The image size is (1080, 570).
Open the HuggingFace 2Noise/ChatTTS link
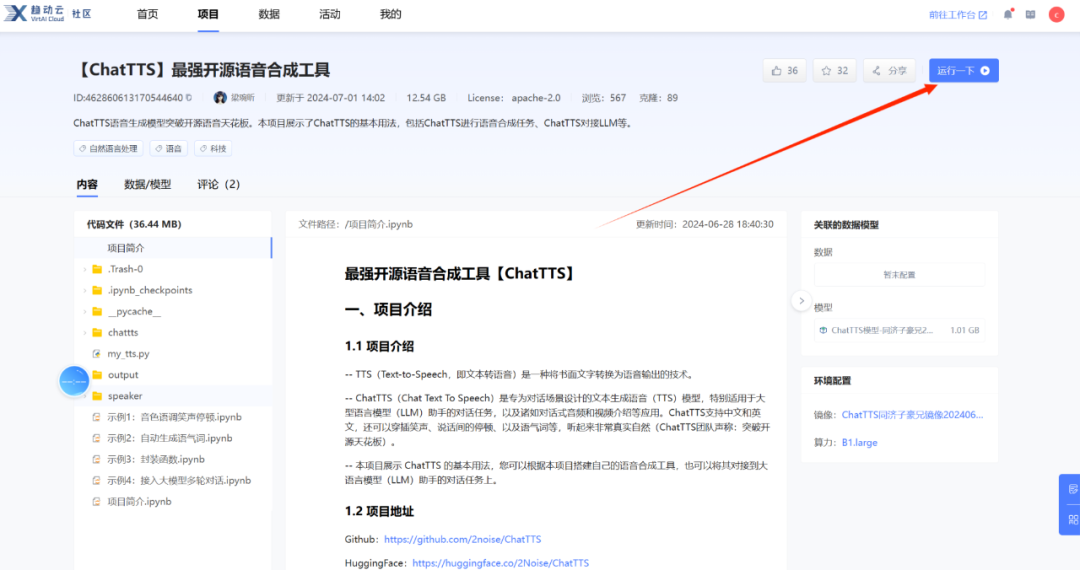501,563
